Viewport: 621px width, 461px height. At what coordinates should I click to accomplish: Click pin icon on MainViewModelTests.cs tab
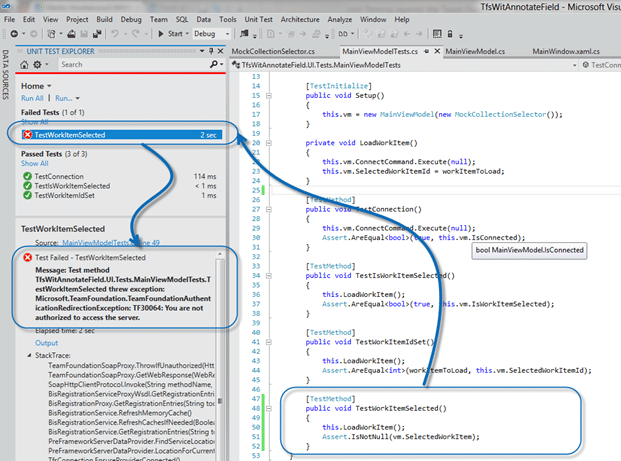[427, 51]
